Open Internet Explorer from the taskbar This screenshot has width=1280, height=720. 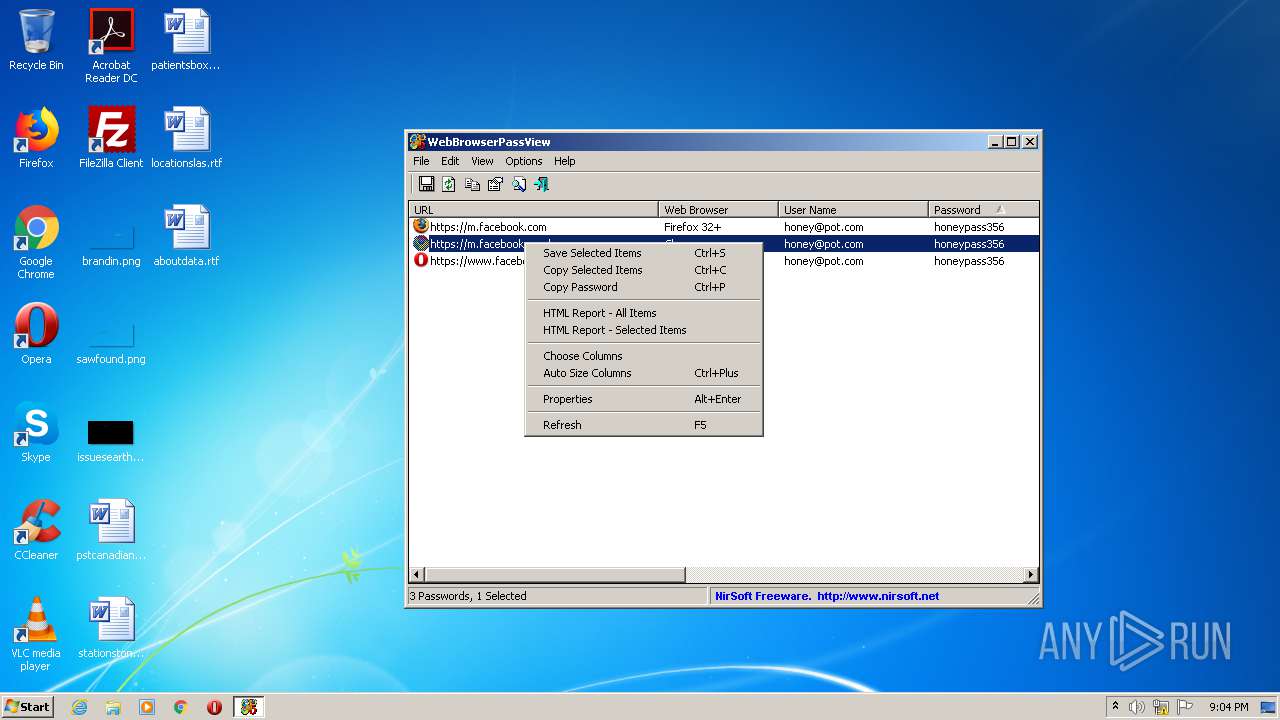point(79,707)
